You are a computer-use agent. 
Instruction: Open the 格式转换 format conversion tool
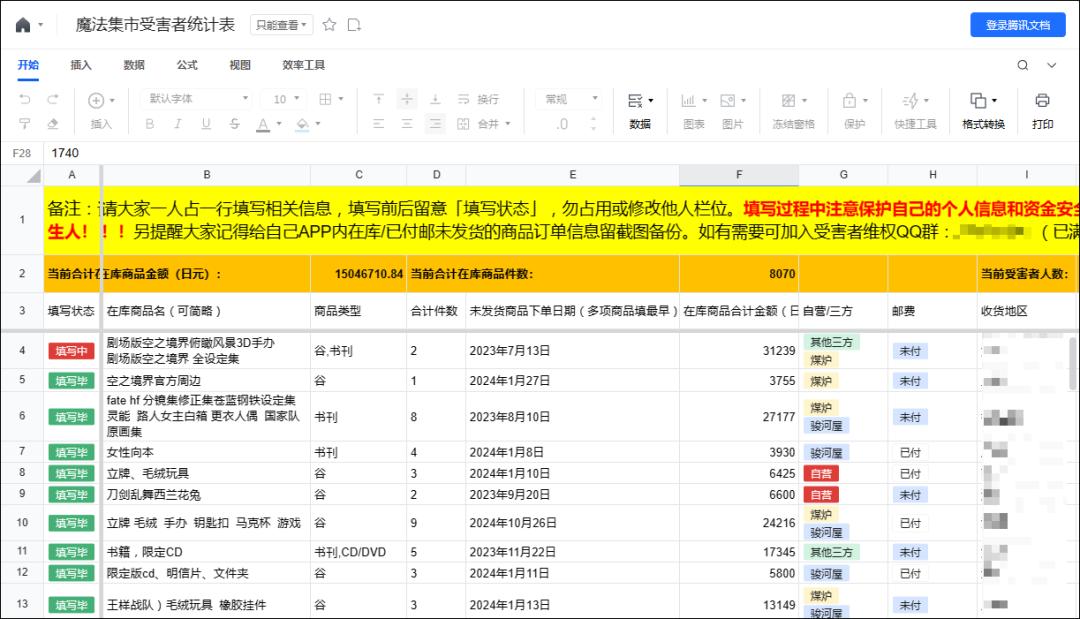tap(982, 110)
